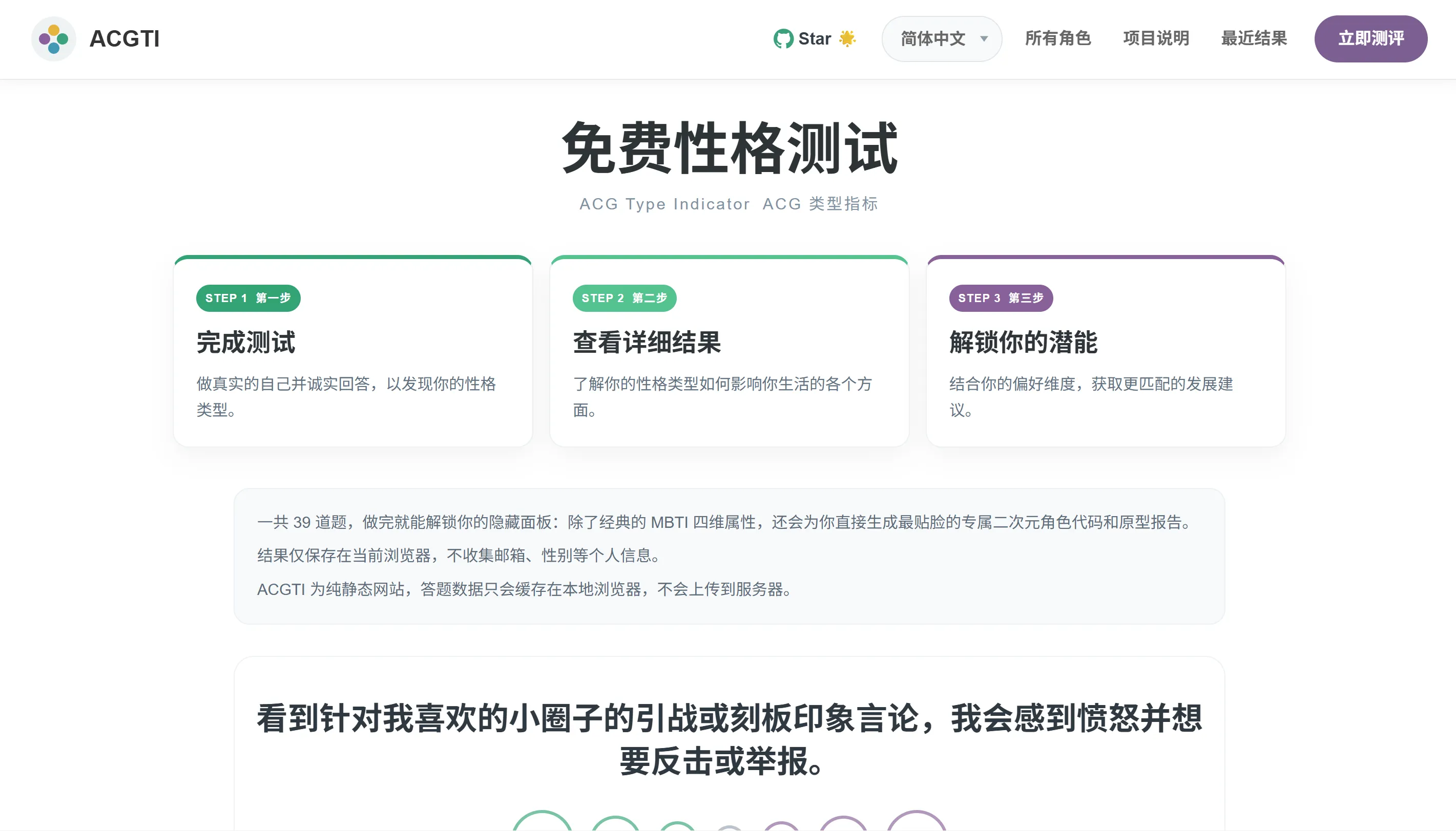Select the largest green agree circle

coord(543,824)
